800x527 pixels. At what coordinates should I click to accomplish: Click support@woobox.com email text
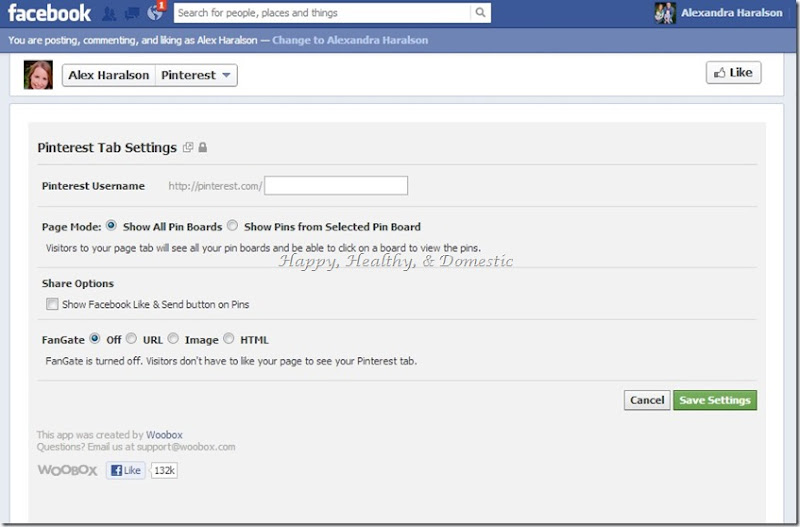click(186, 447)
